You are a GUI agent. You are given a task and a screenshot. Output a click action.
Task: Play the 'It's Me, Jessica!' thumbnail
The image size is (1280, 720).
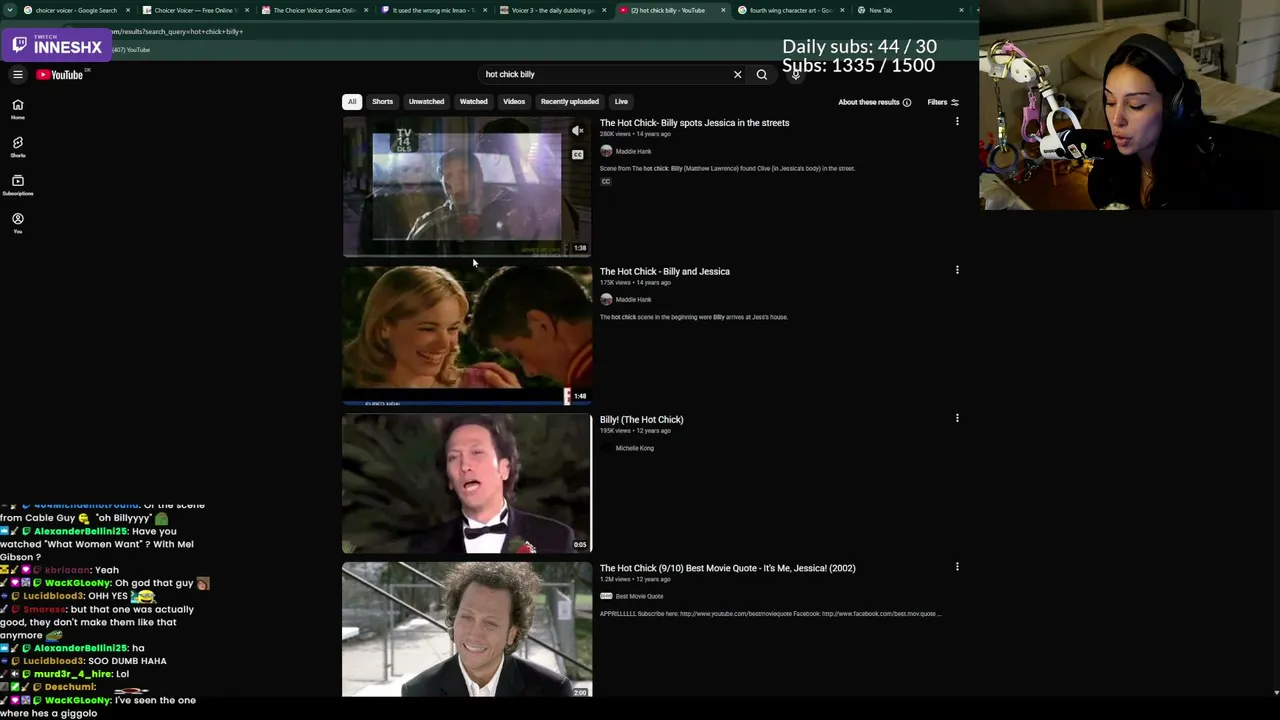(467, 630)
